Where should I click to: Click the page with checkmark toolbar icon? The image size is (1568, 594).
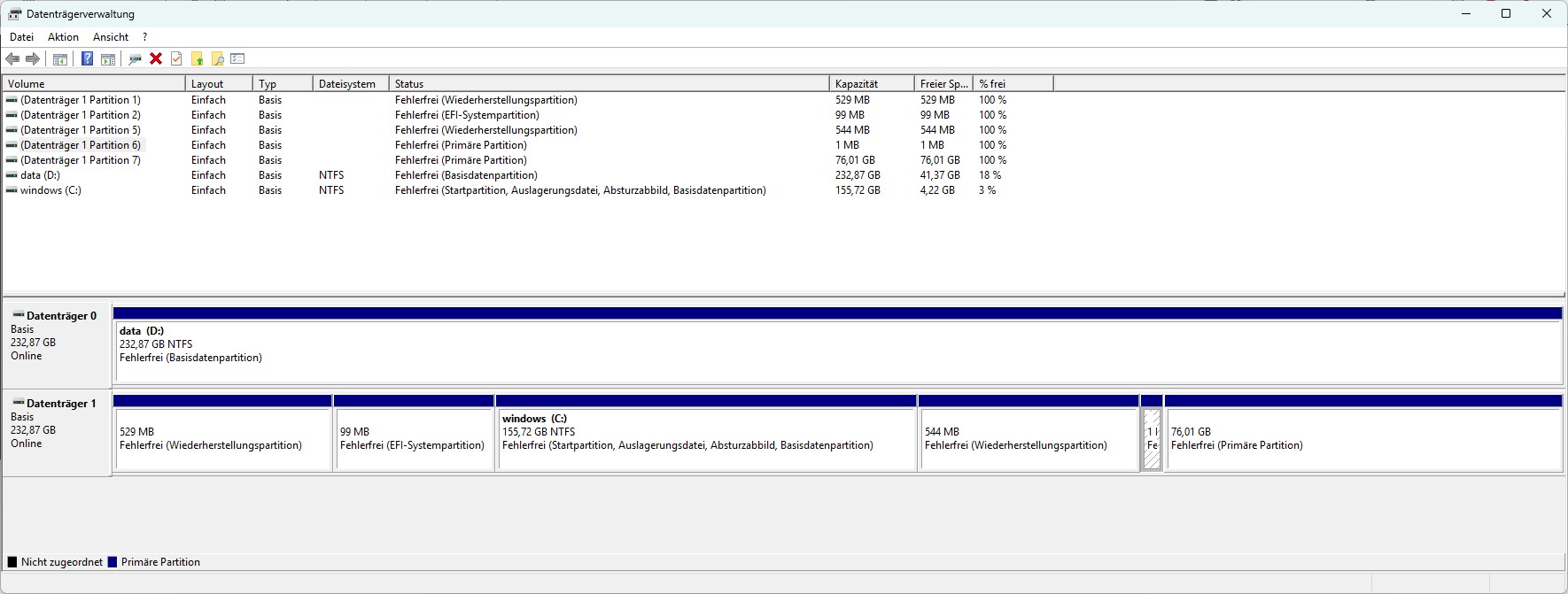pos(176,59)
